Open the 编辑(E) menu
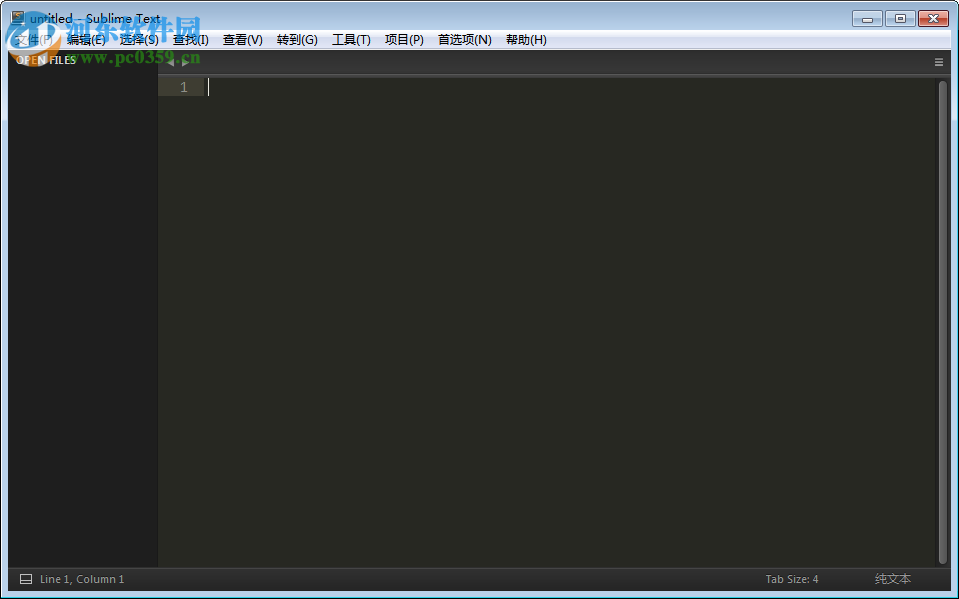959x599 pixels. coord(86,40)
